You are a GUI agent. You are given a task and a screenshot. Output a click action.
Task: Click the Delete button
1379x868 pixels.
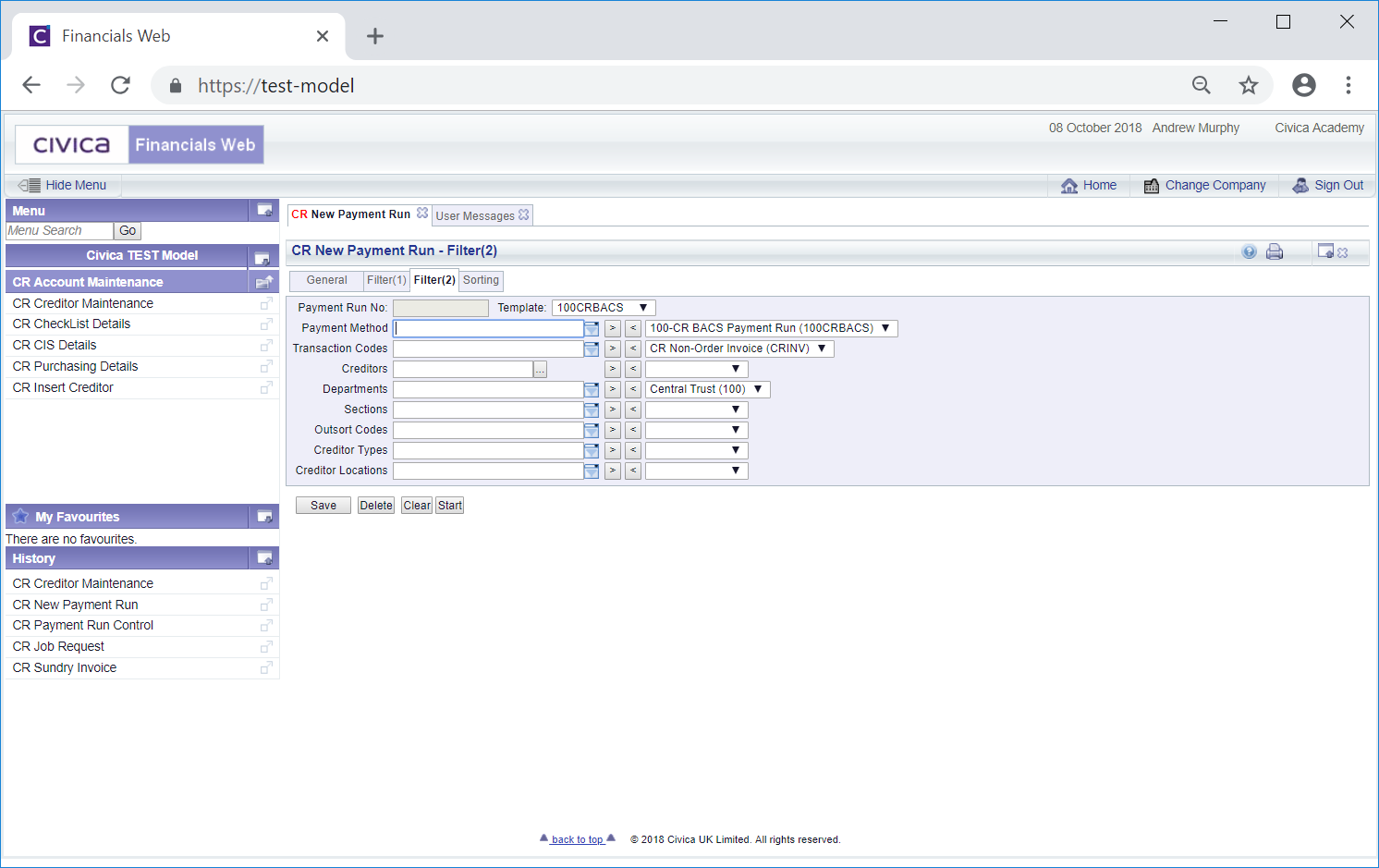(376, 506)
